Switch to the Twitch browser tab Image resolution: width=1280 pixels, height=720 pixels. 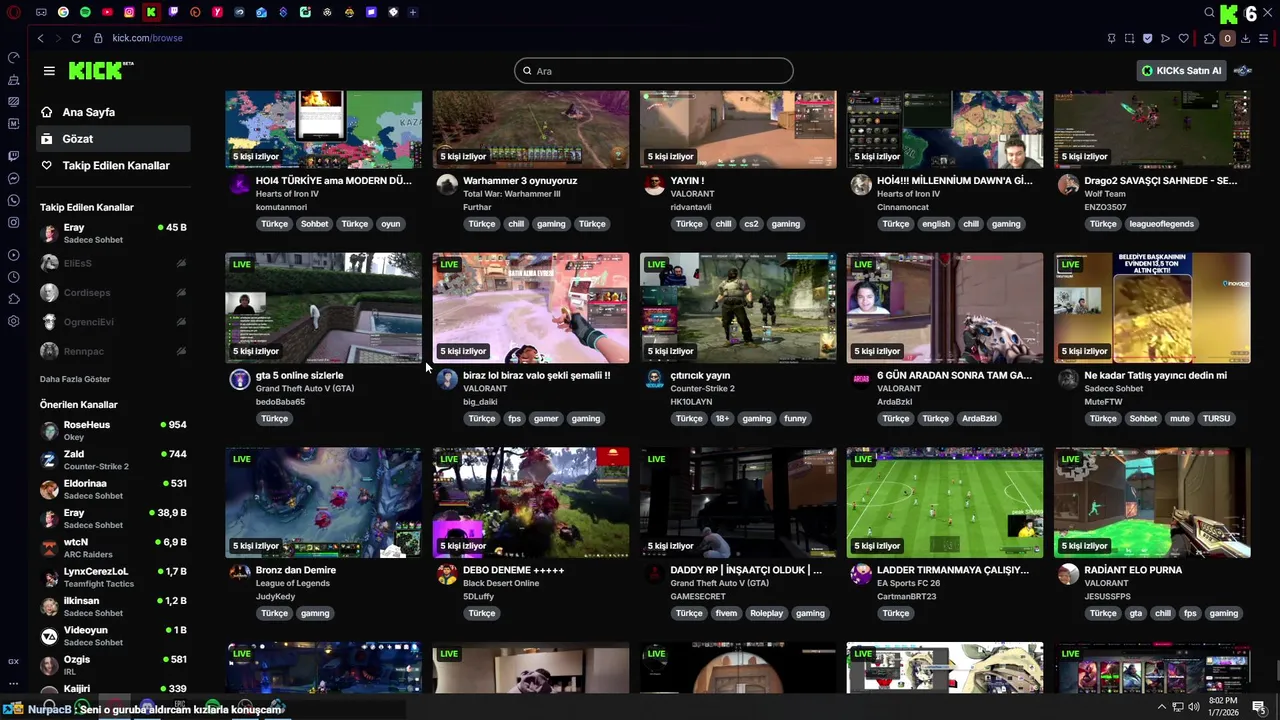tap(173, 12)
